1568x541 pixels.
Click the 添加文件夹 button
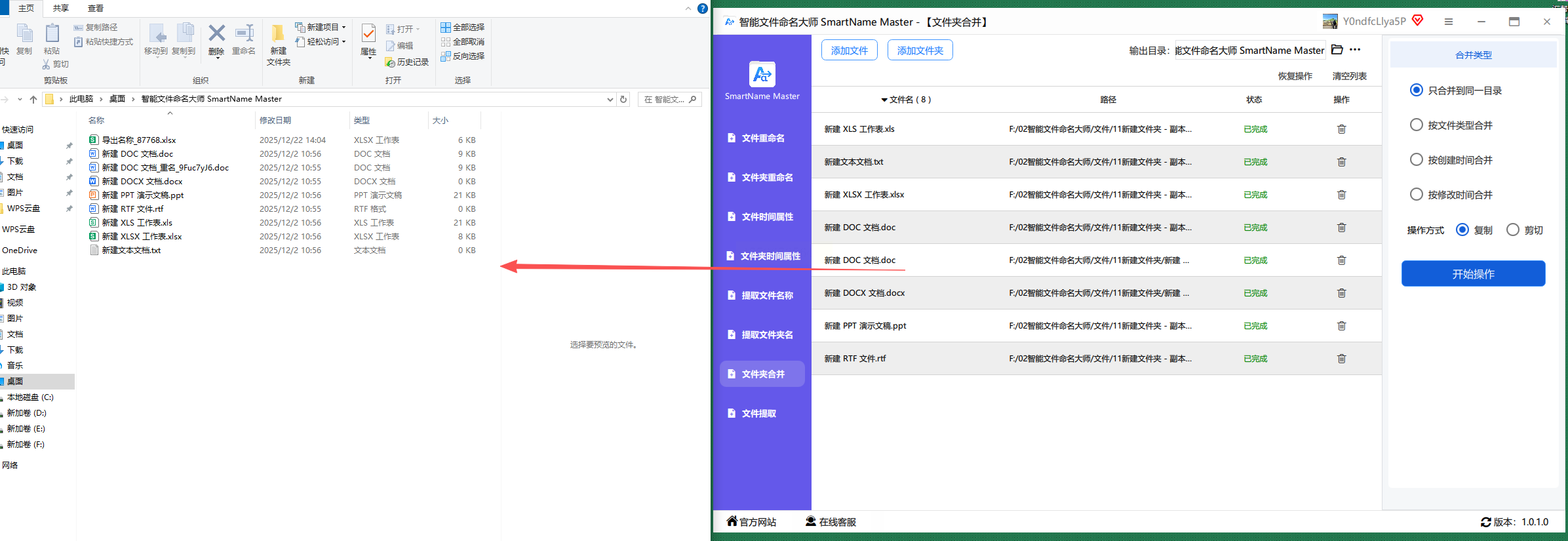click(920, 50)
